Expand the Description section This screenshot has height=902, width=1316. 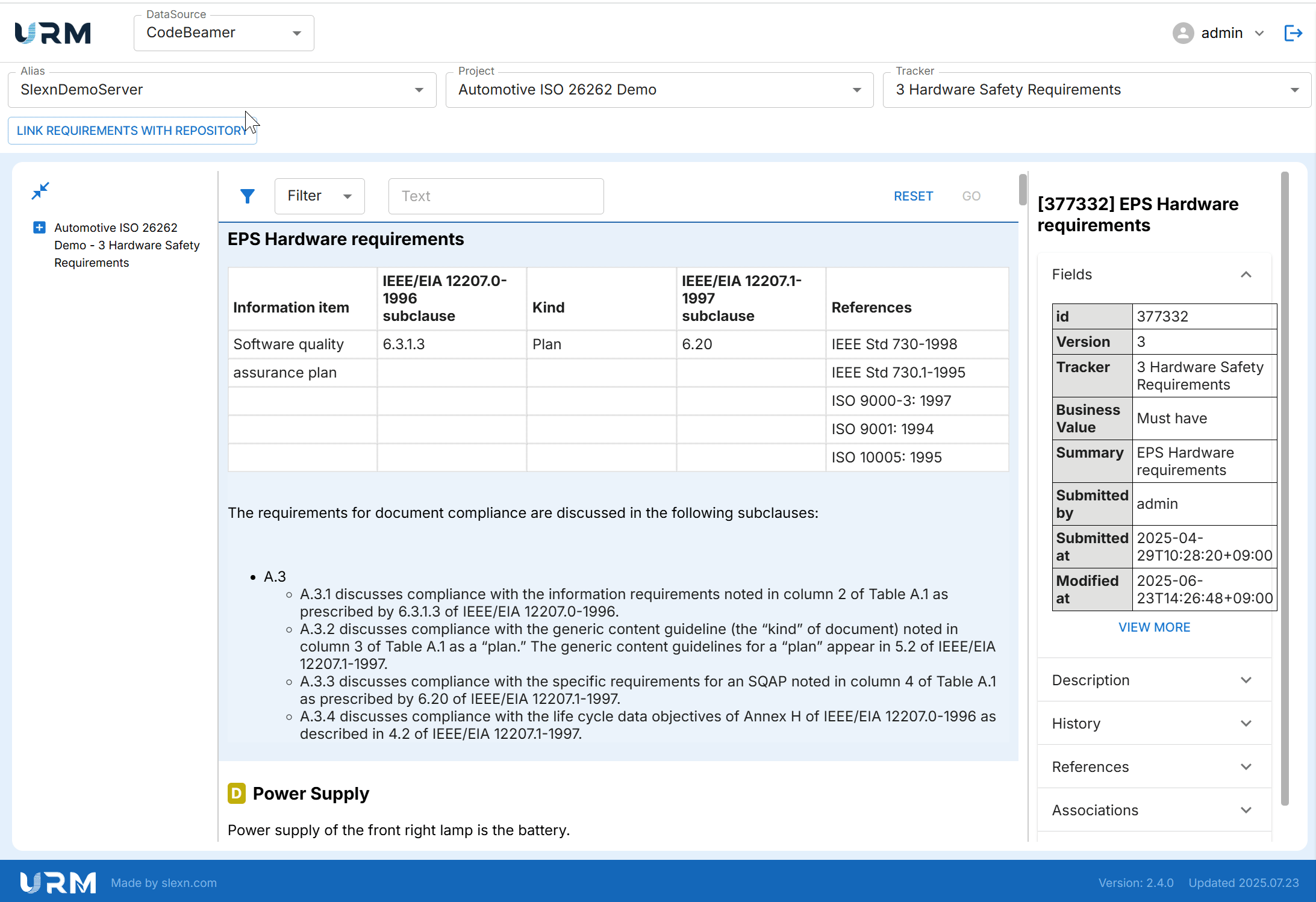pyautogui.click(x=1154, y=680)
